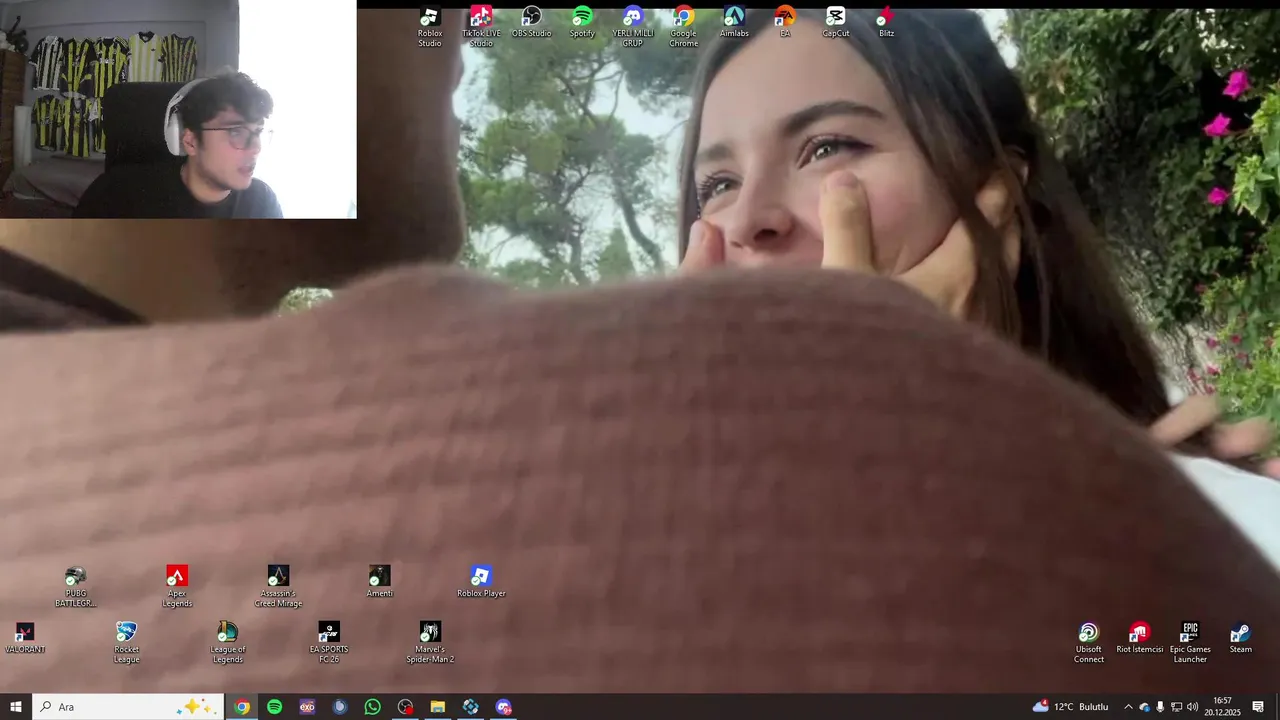Select the EA desktop icon
Viewport: 1280px width, 720px height.
pyautogui.click(x=785, y=22)
